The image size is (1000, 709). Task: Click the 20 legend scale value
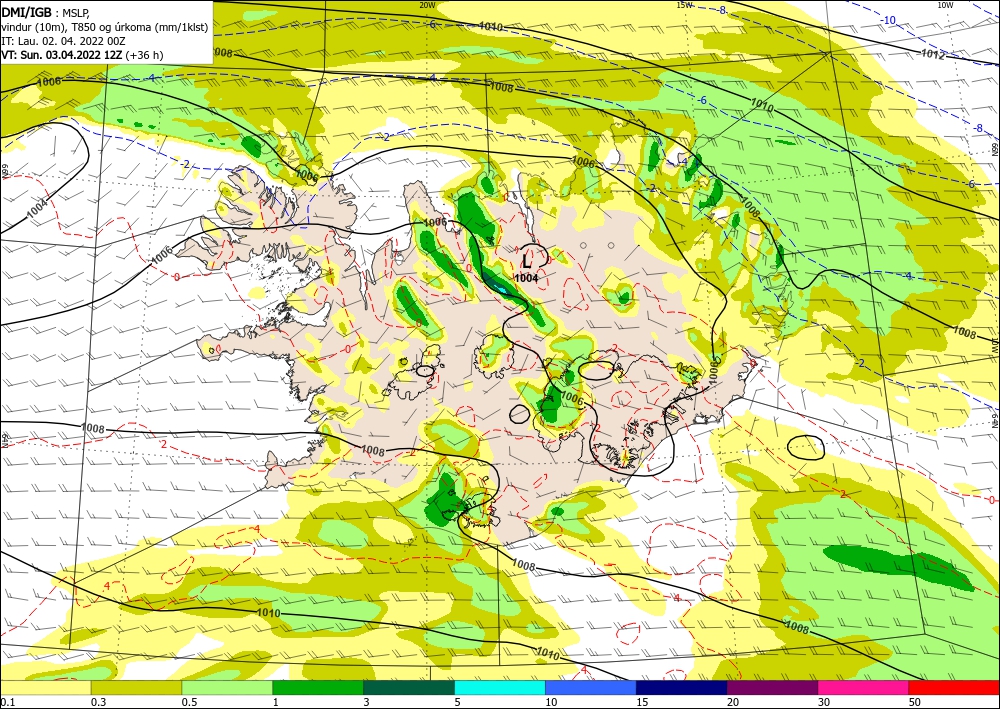[x=733, y=702]
